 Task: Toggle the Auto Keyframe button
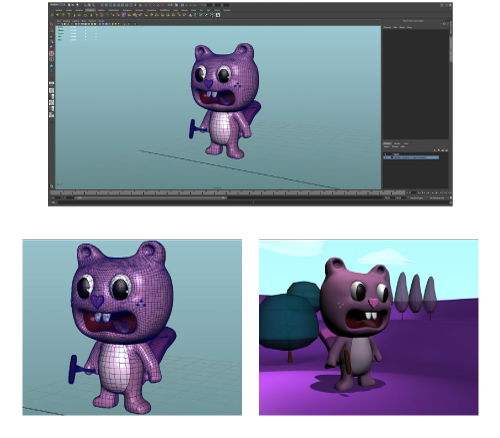pos(451,198)
